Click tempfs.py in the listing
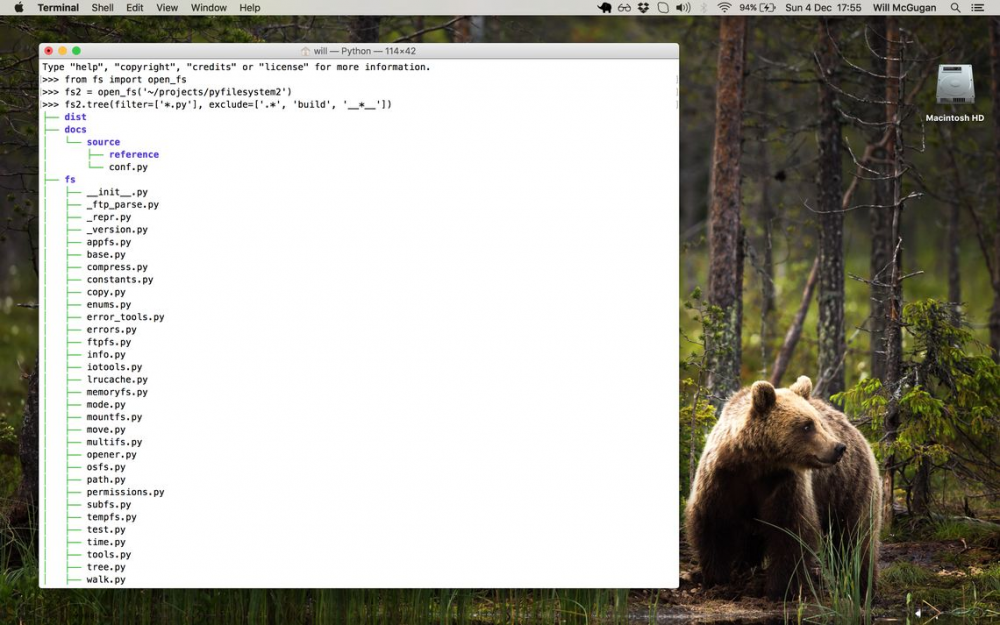The height and width of the screenshot is (625, 1000). (x=112, y=517)
